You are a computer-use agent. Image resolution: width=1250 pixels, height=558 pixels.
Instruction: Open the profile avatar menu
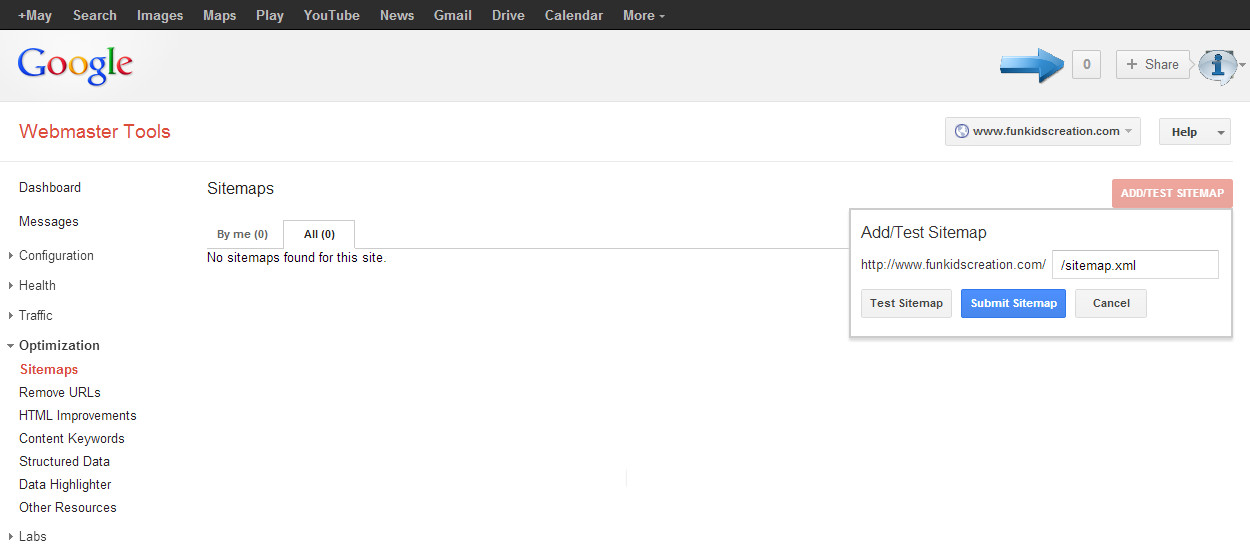pos(1220,65)
